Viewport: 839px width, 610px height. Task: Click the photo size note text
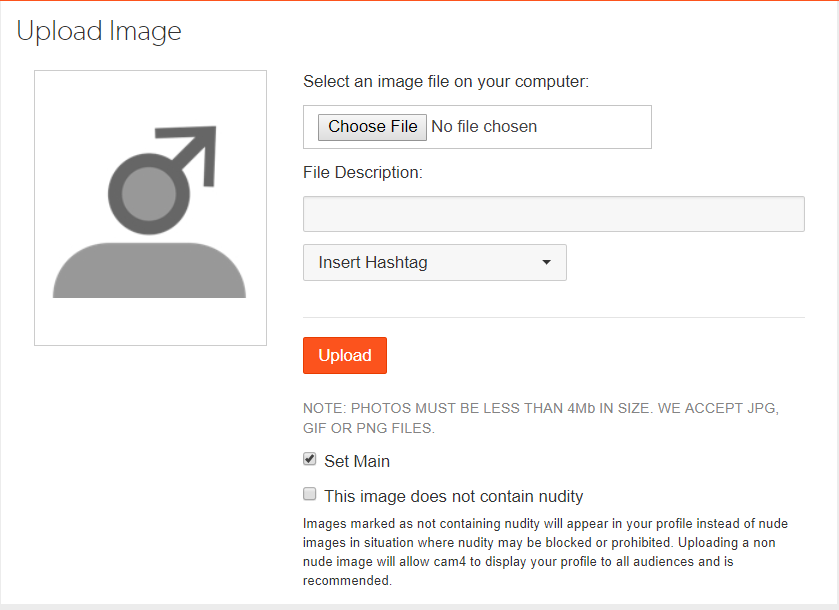point(540,418)
